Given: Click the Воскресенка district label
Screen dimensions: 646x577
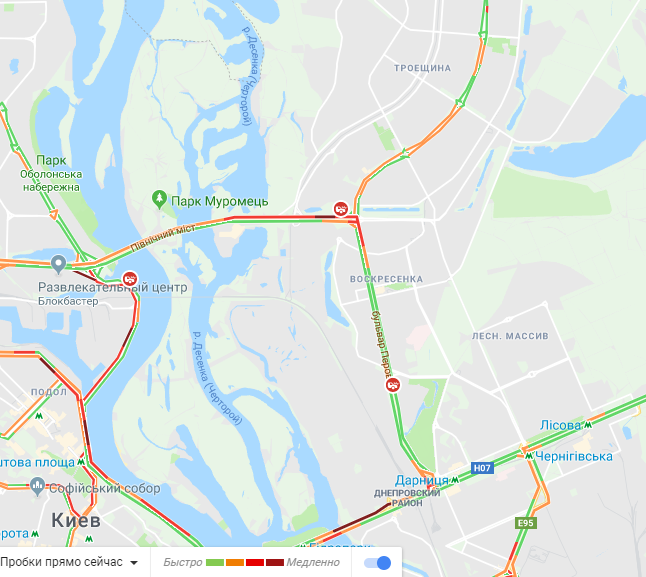Looking at the screenshot, I should 386,279.
